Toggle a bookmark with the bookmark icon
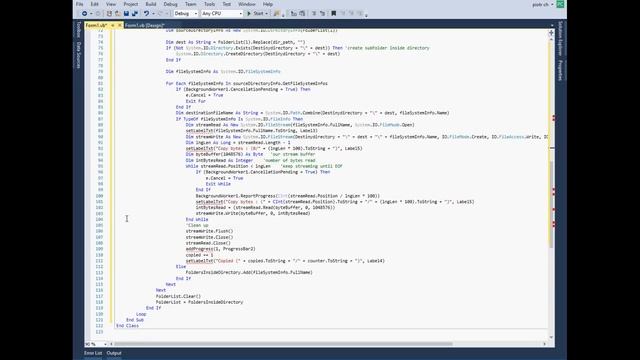 [x=333, y=13]
